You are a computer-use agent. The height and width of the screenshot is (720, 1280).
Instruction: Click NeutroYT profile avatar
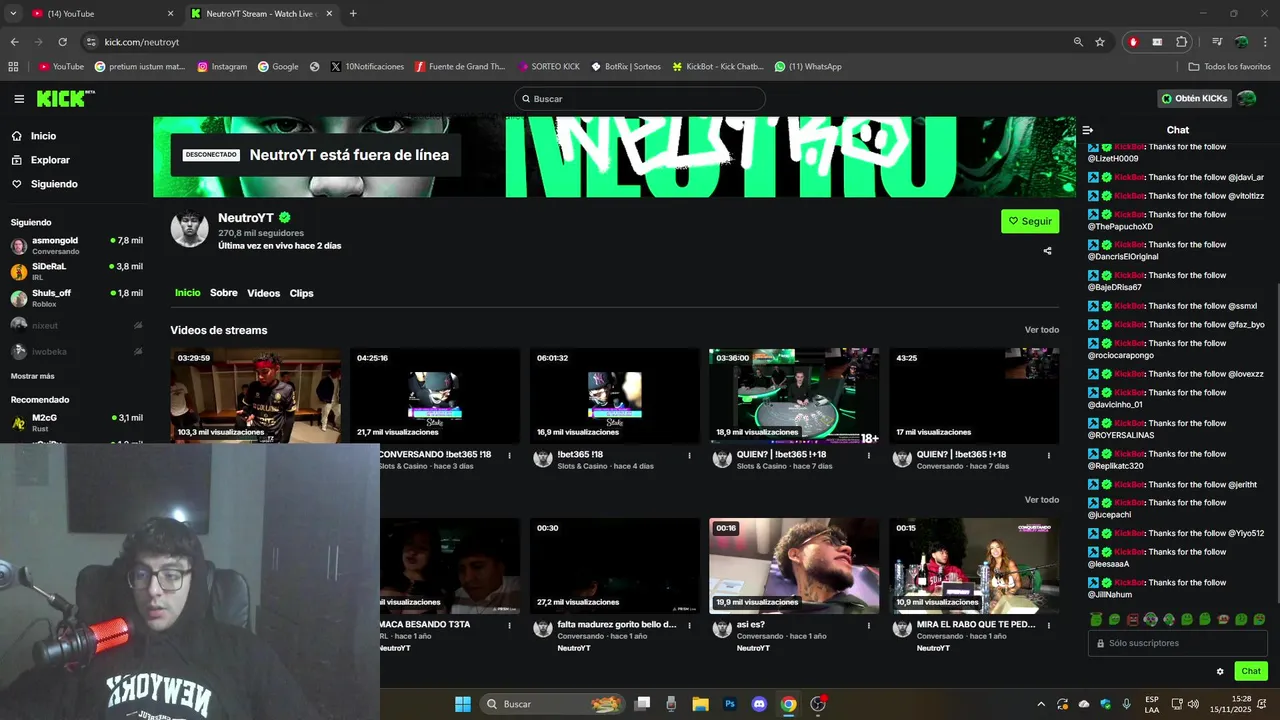click(x=189, y=229)
